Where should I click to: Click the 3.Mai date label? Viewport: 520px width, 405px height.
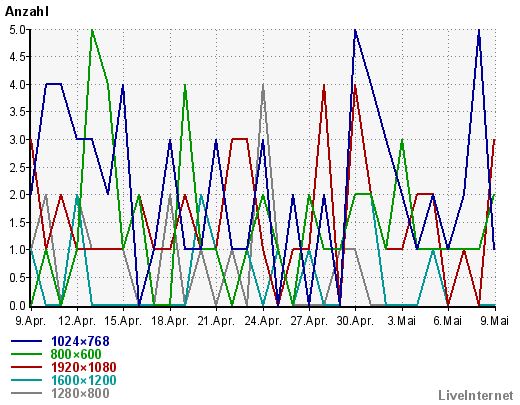tap(402, 321)
